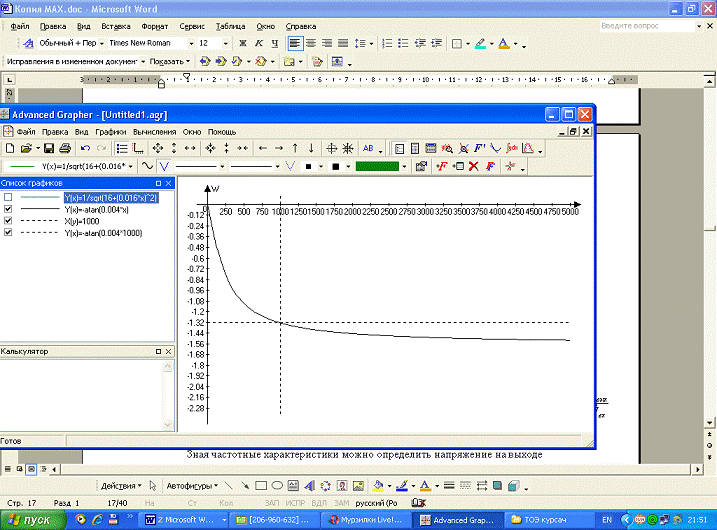Enable the Y(x)=1/sqrt(16+(0.016*x)^2) graph checkbox
The height and width of the screenshot is (530, 717).
pyautogui.click(x=9, y=198)
